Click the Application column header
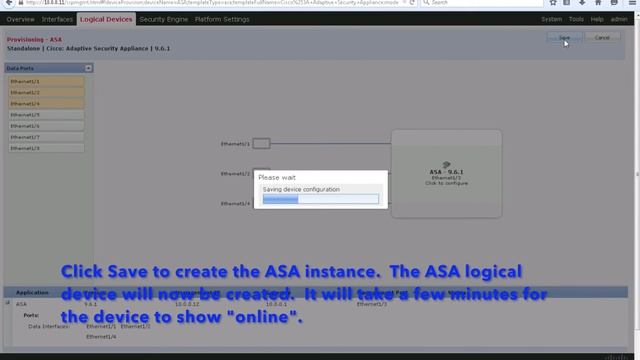The height and width of the screenshot is (360, 640). click(32, 292)
